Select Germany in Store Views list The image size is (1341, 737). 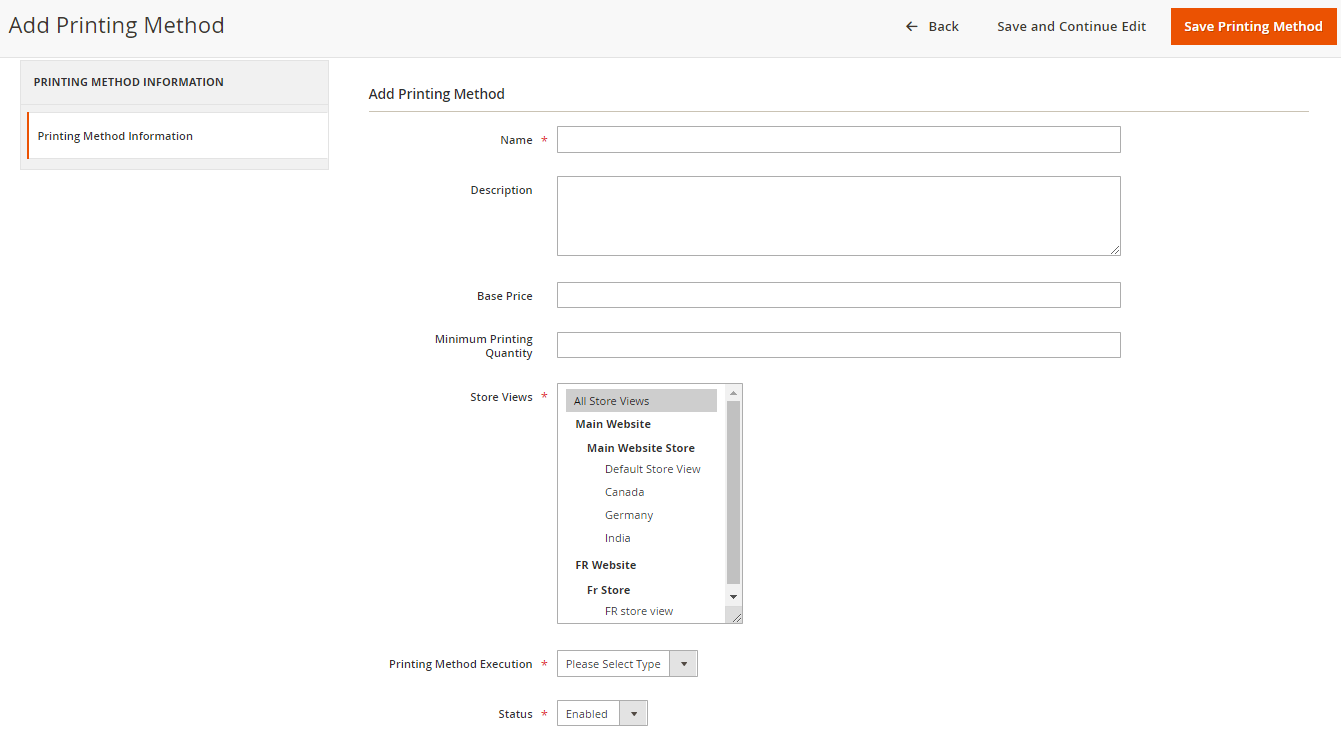click(629, 515)
